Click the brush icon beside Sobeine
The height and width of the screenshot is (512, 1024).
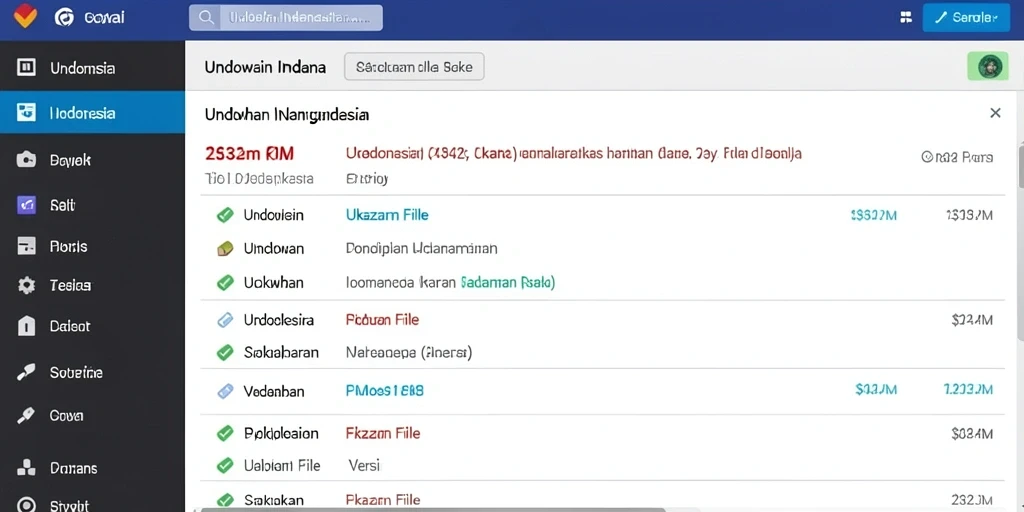point(26,372)
